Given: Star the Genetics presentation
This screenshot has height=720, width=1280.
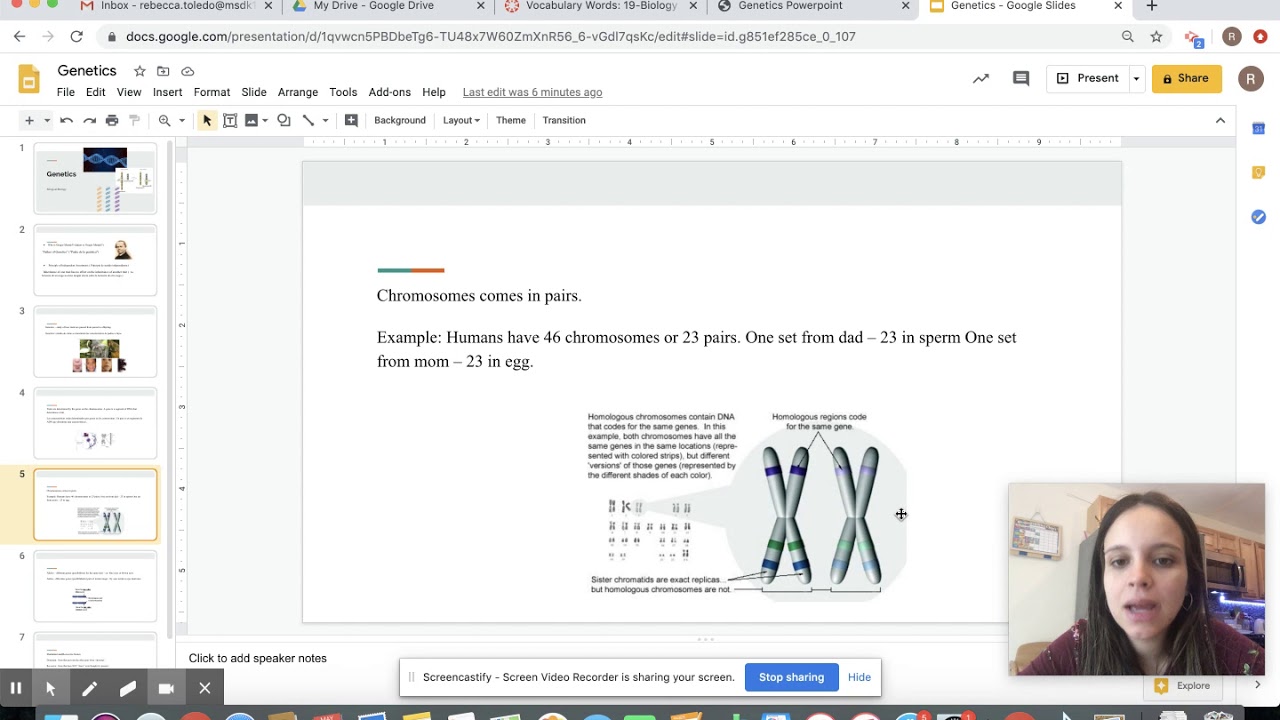Looking at the screenshot, I should pos(140,71).
